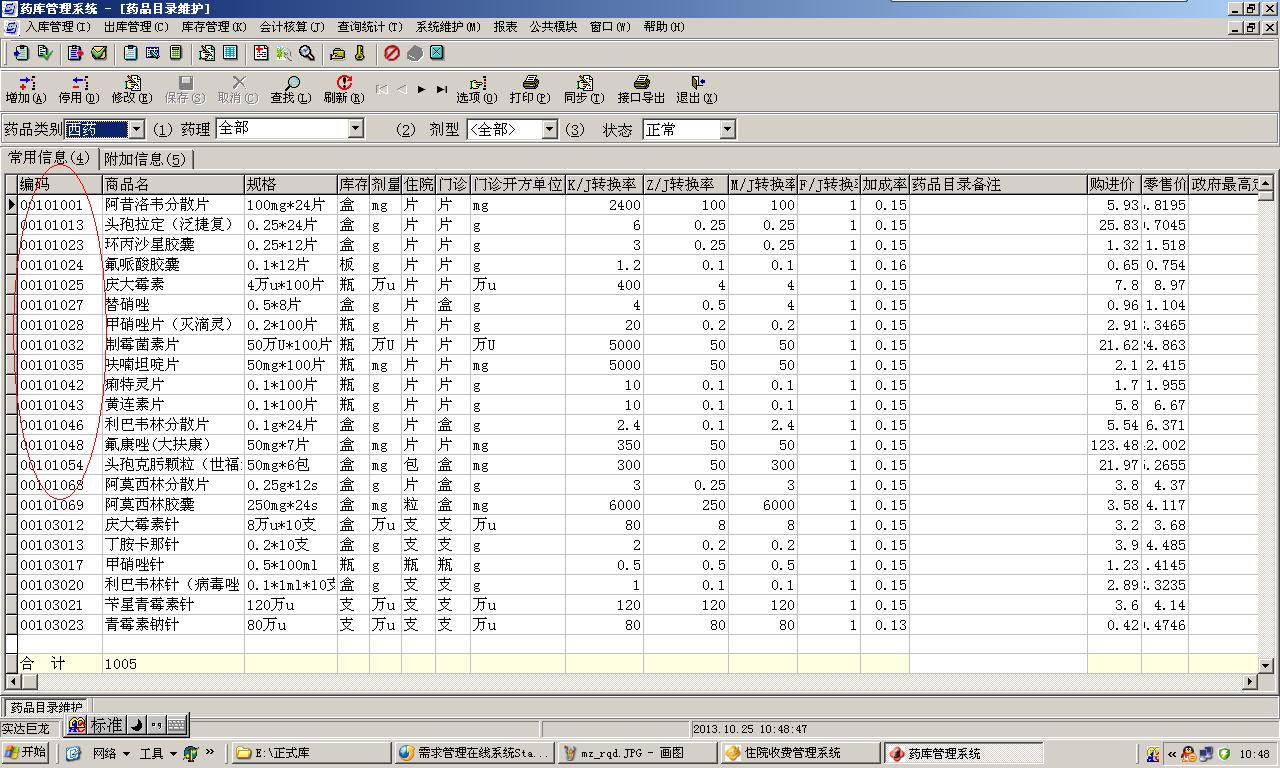The height and width of the screenshot is (768, 1280).
Task: Click the IME 标准 mode label
Action: (x=107, y=725)
